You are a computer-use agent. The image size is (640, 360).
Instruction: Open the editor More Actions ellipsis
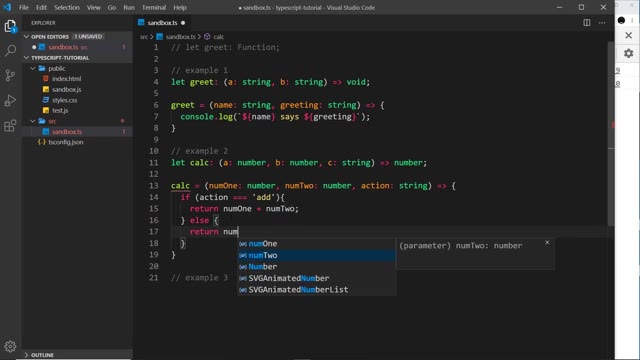coord(602,23)
